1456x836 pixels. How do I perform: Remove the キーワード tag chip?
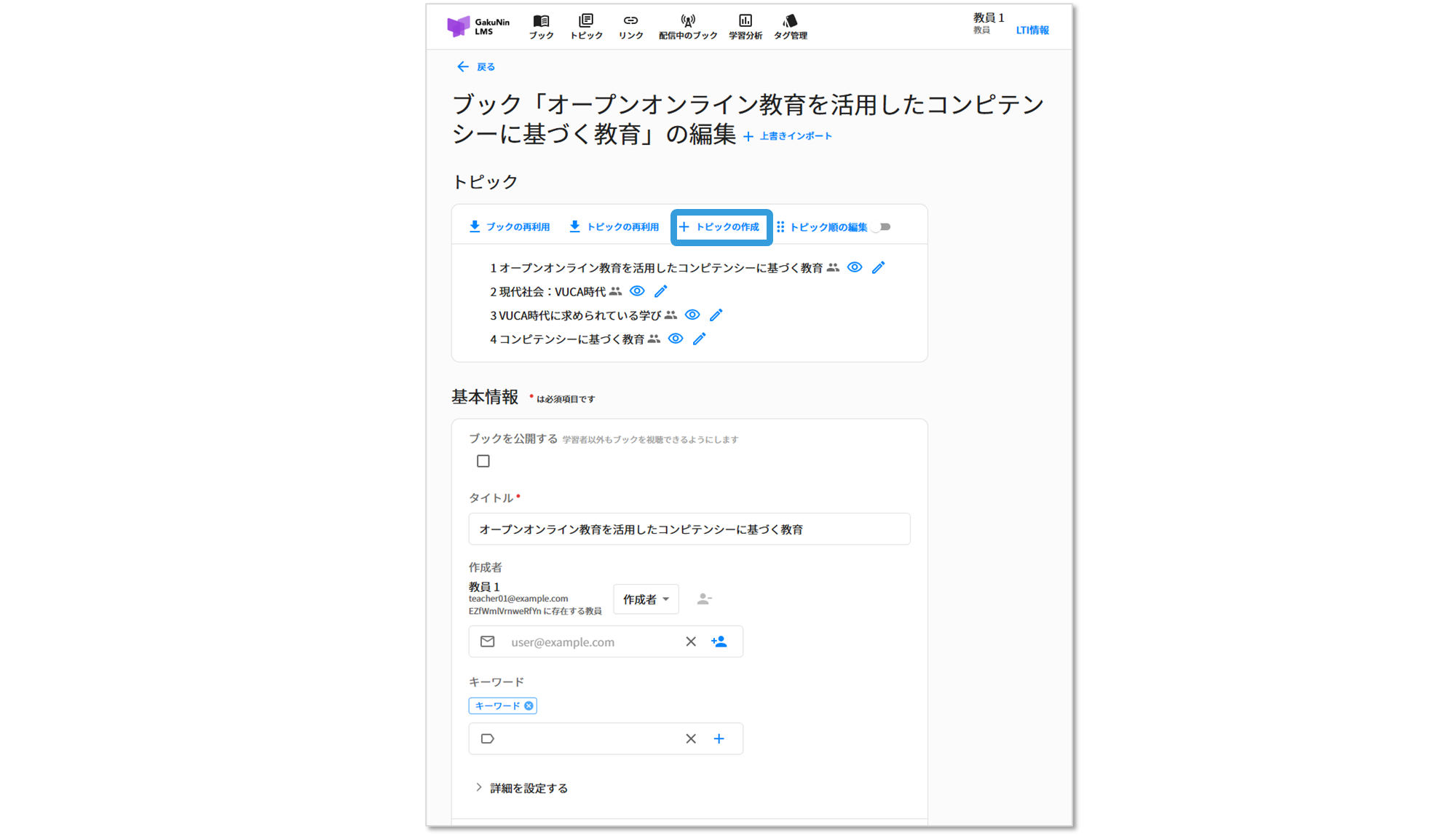(529, 706)
